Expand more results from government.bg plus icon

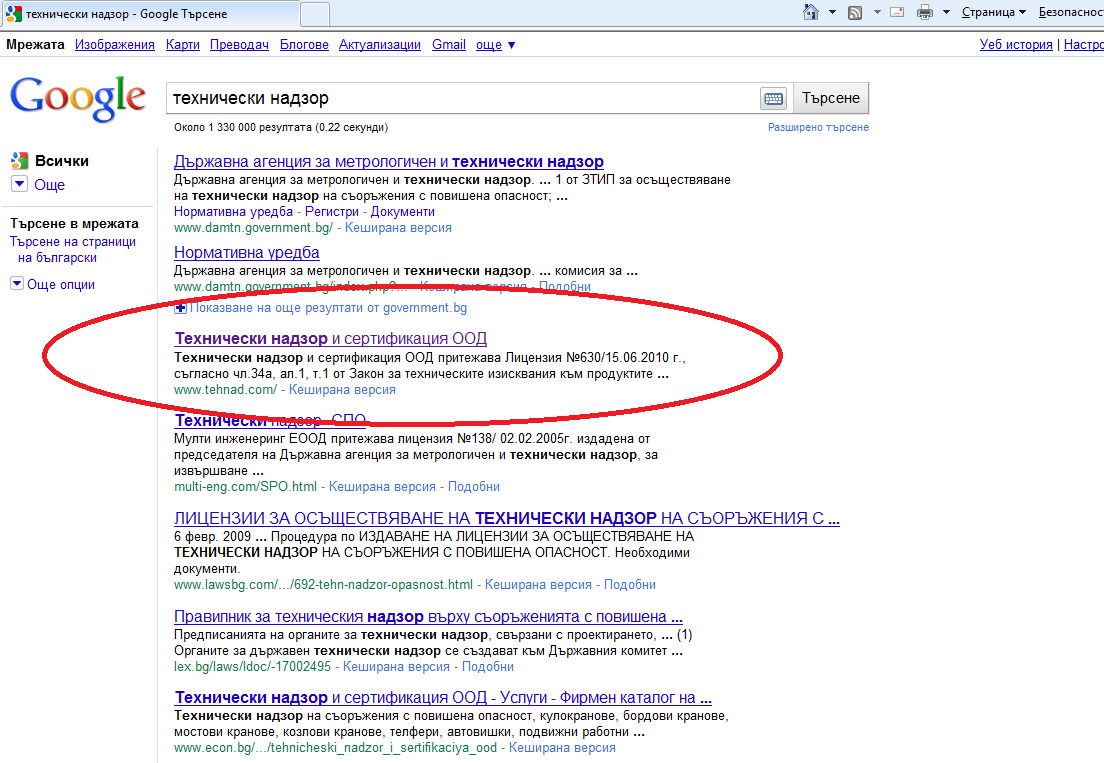180,308
